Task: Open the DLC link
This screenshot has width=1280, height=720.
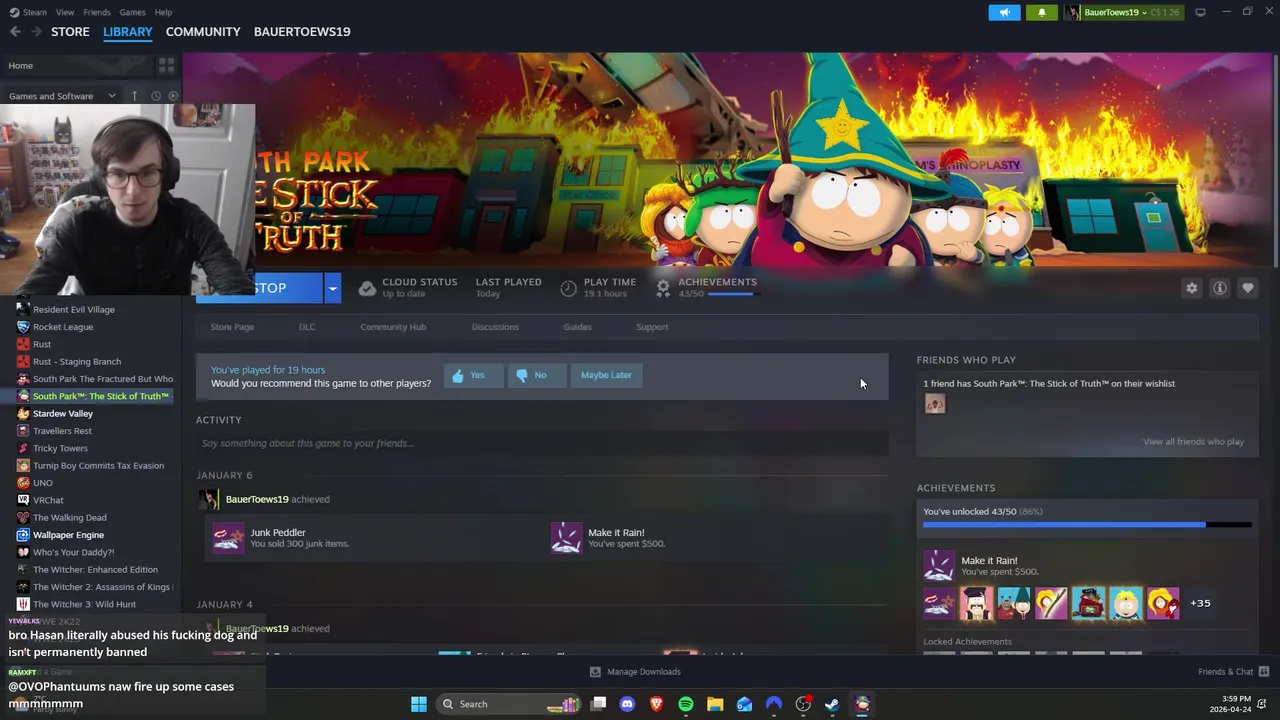Action: click(x=307, y=327)
